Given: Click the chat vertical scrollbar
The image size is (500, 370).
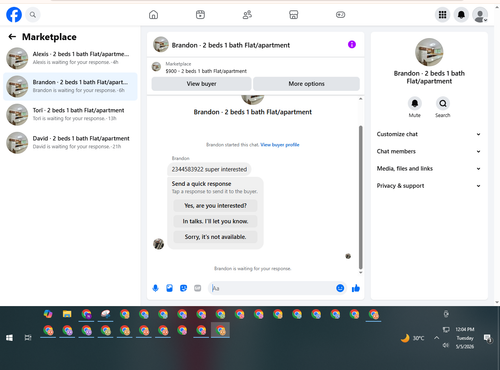Looking at the screenshot, I should [x=360, y=197].
